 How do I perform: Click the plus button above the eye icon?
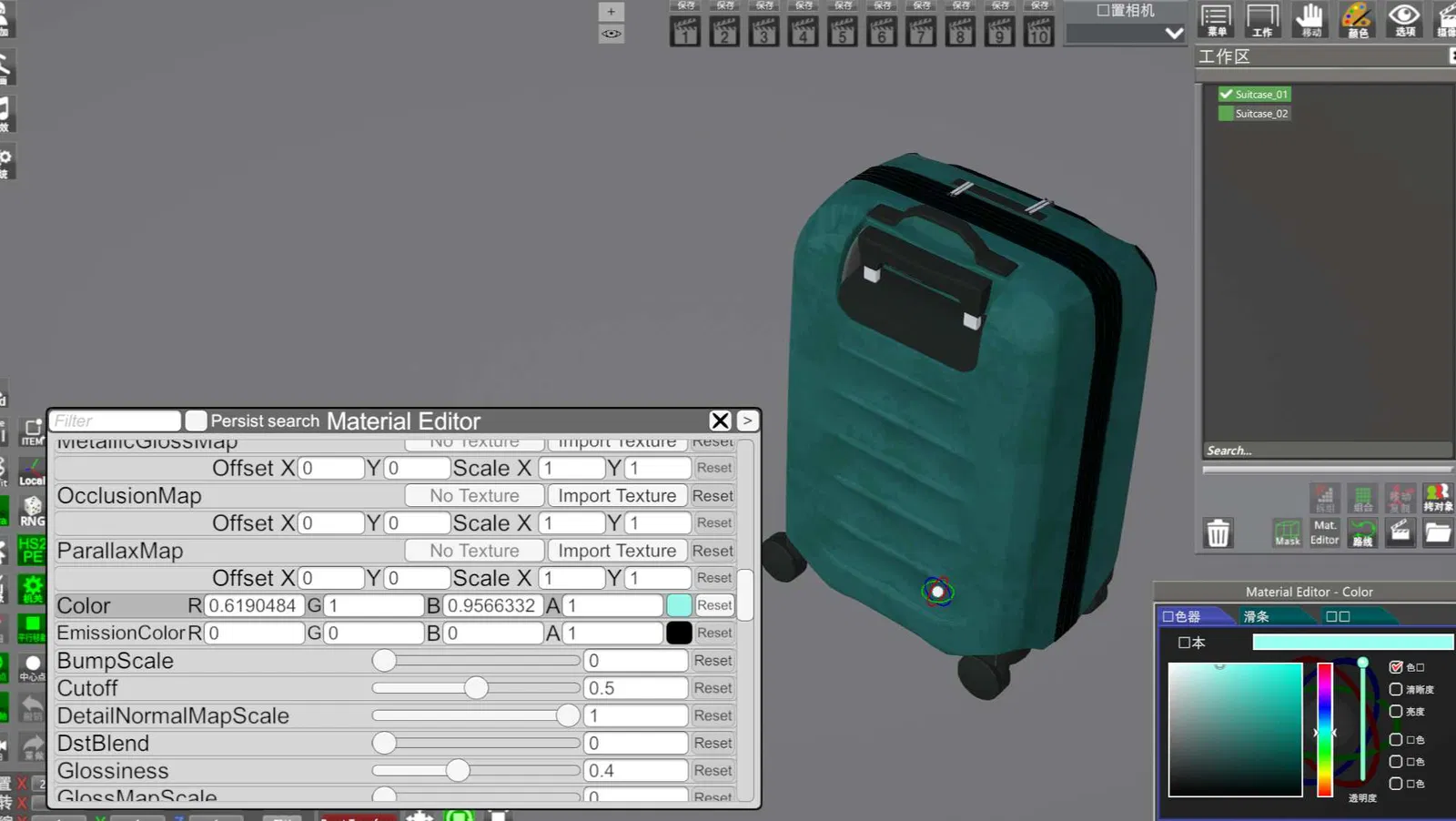(612, 12)
